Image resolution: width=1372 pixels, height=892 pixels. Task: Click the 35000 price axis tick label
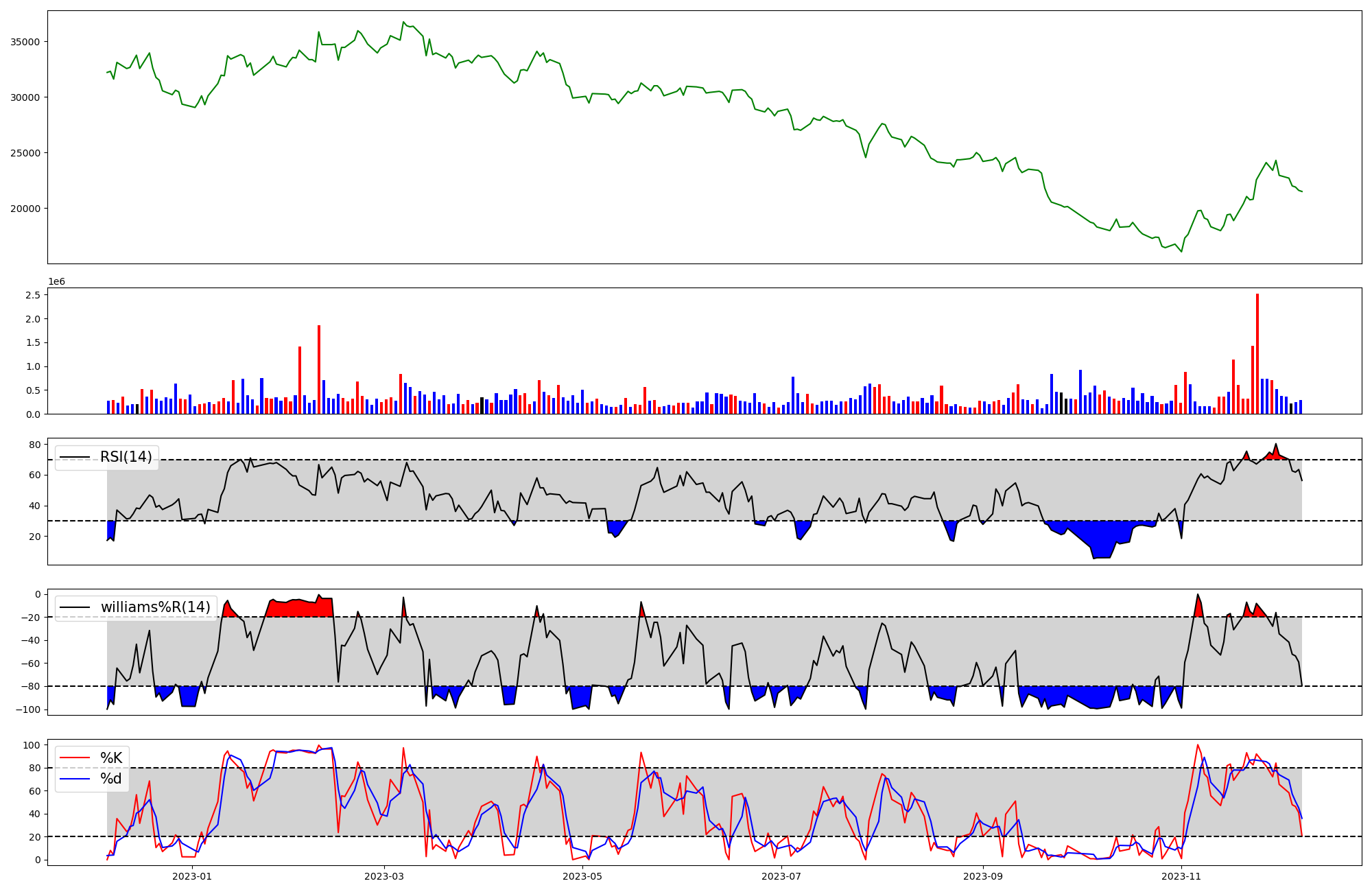coord(25,42)
